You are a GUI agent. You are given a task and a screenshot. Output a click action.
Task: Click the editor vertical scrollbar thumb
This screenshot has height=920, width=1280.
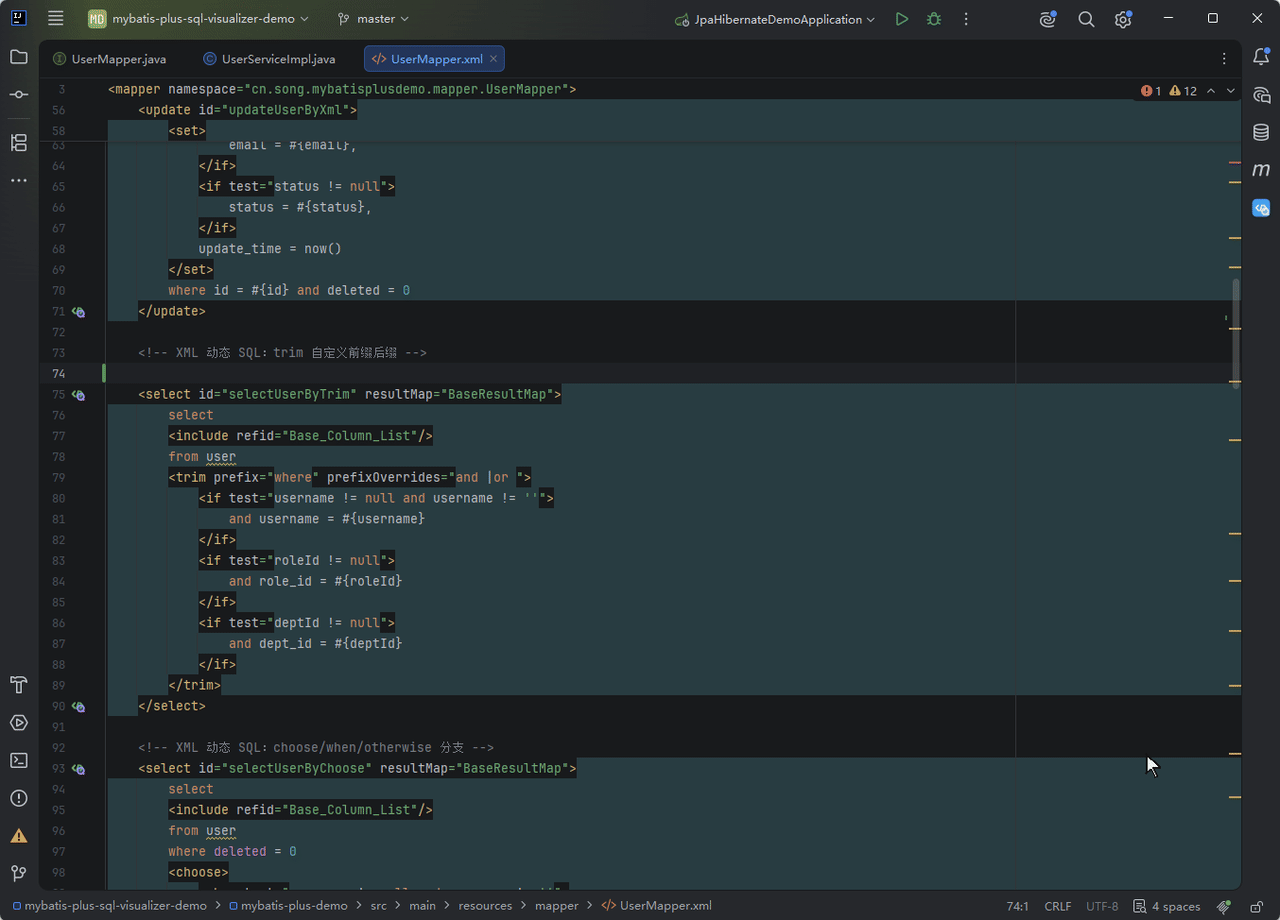point(1236,332)
